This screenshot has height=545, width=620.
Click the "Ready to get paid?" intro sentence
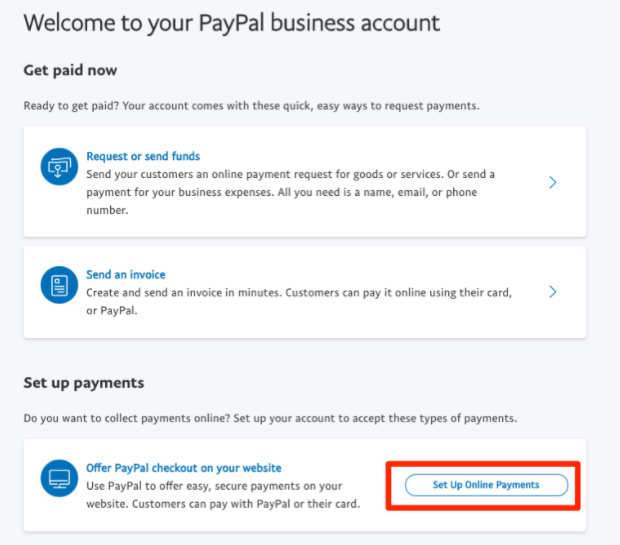(251, 106)
